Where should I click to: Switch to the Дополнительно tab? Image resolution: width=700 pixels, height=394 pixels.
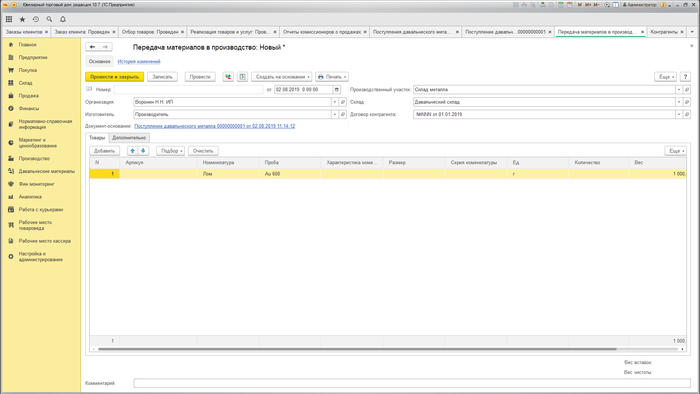[x=129, y=138]
